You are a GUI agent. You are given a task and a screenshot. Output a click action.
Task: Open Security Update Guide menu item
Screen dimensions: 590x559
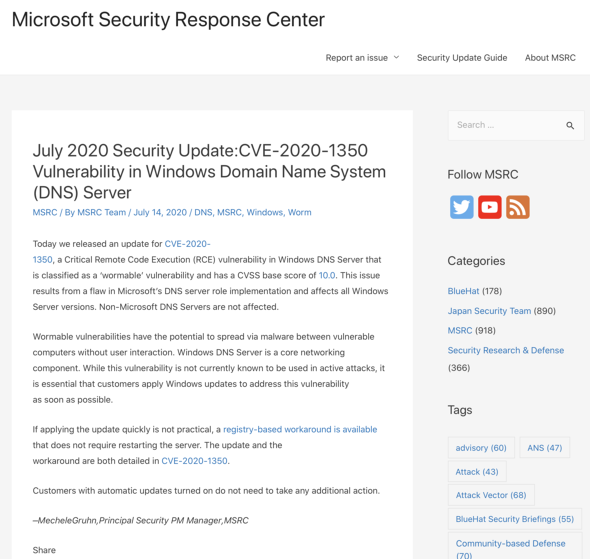click(462, 58)
